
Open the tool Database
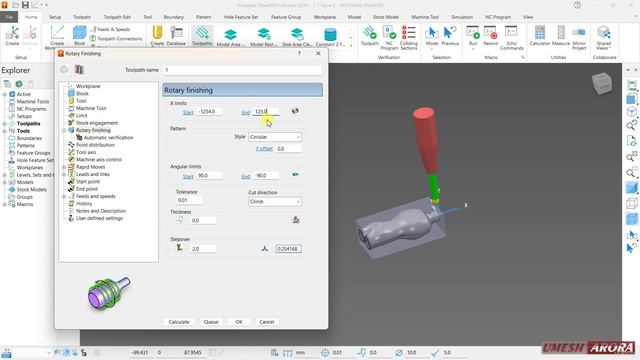tap(176, 36)
